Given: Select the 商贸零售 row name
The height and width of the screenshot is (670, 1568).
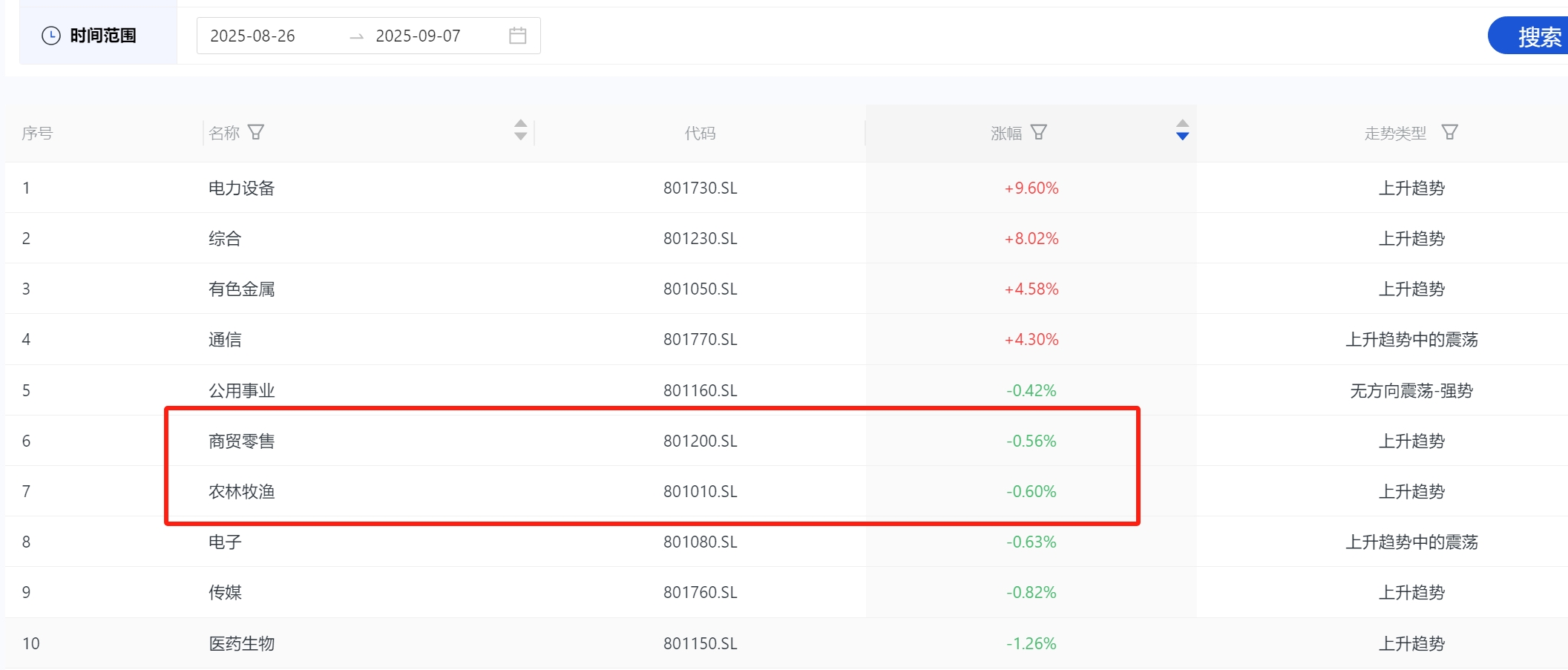Looking at the screenshot, I should 241,441.
